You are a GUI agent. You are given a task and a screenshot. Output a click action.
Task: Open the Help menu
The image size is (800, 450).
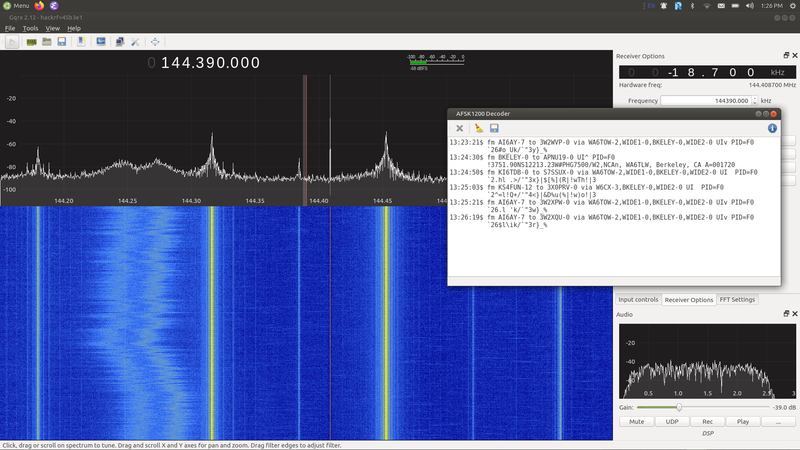click(x=74, y=29)
